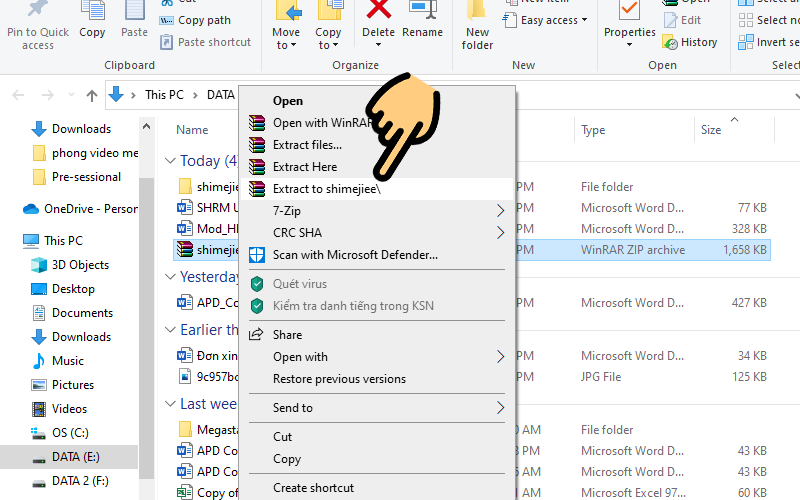
Task: Open Videos in navigation pane
Action: click(60, 409)
